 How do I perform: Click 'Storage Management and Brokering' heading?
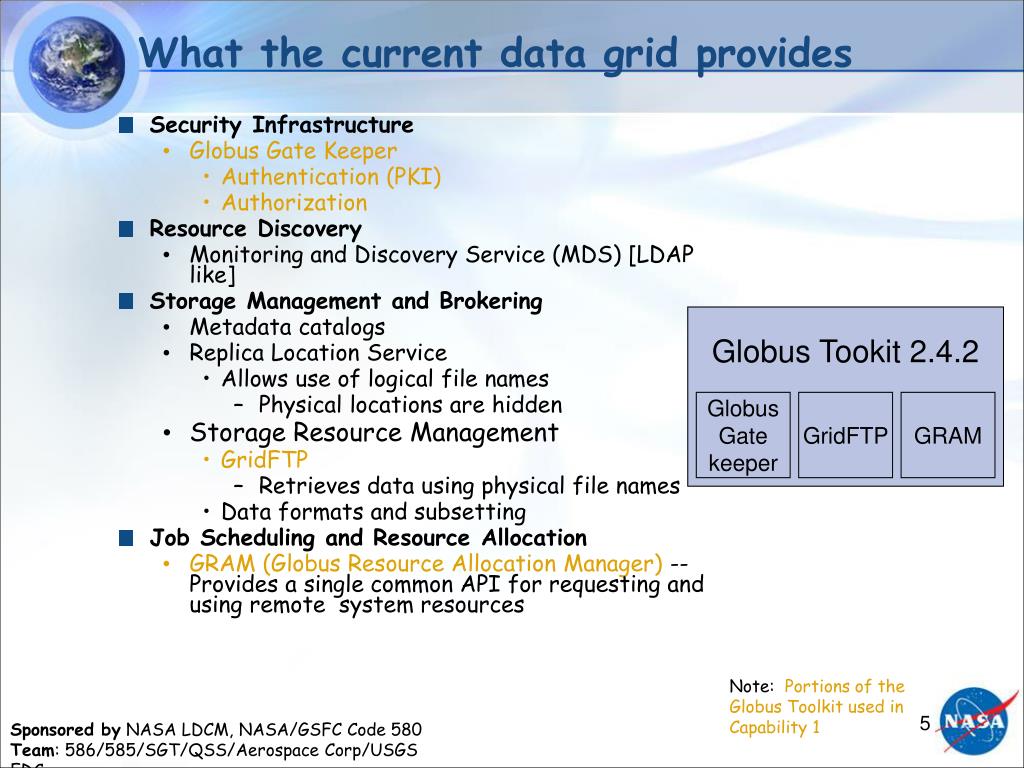[x=346, y=301]
